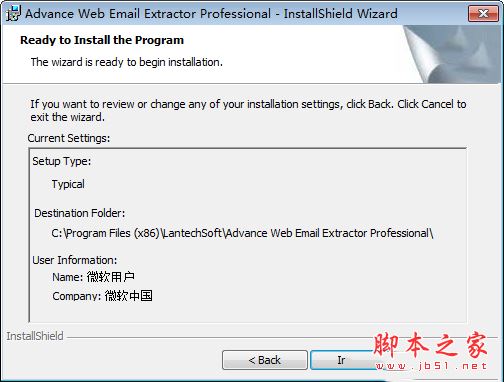504x382 pixels.
Task: Click the Company line with 微软中国
Action: point(102,296)
